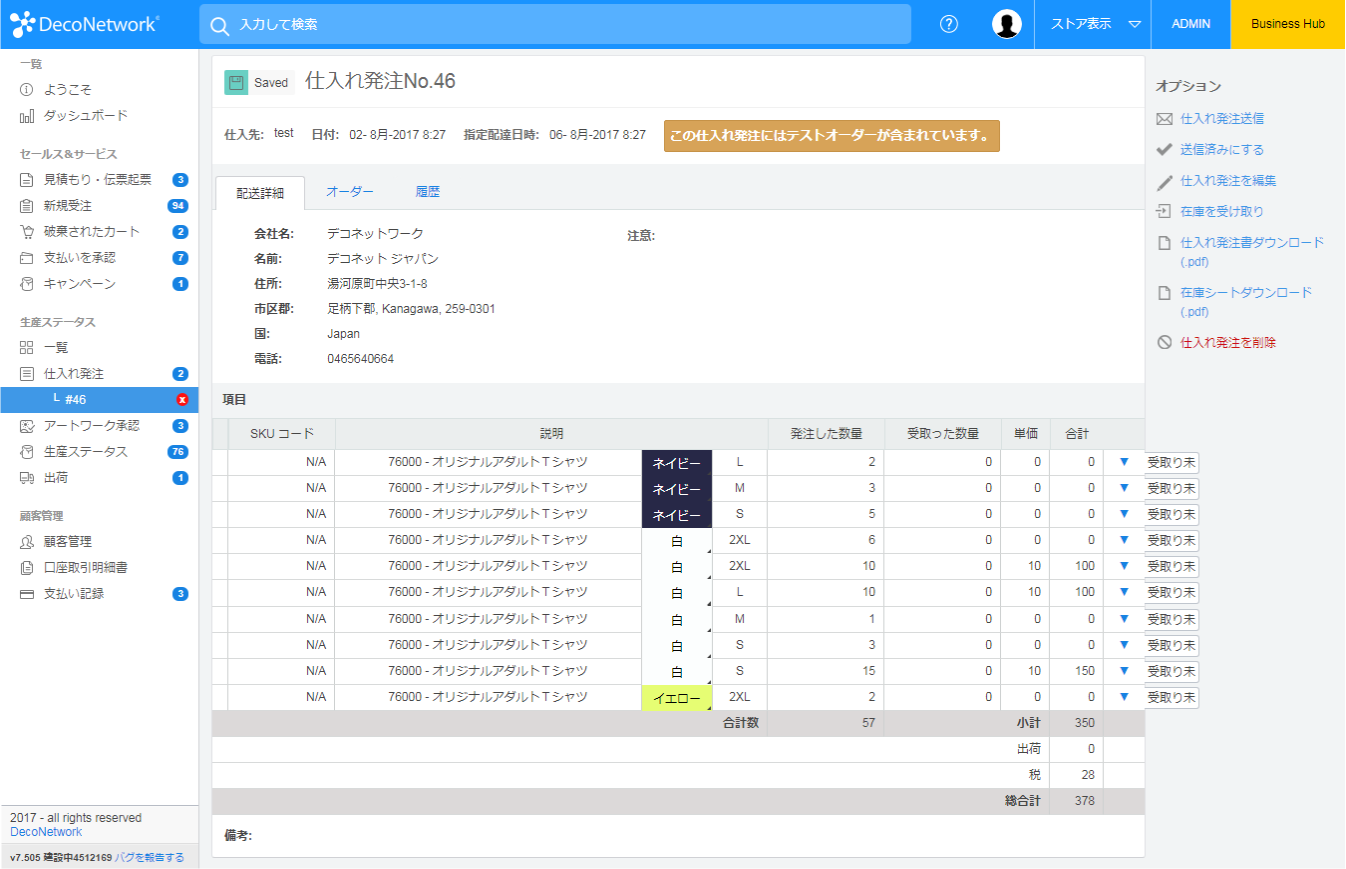Click the folder icon beside 支払いを承認
This screenshot has width=1346, height=869.
pyautogui.click(x=27, y=258)
